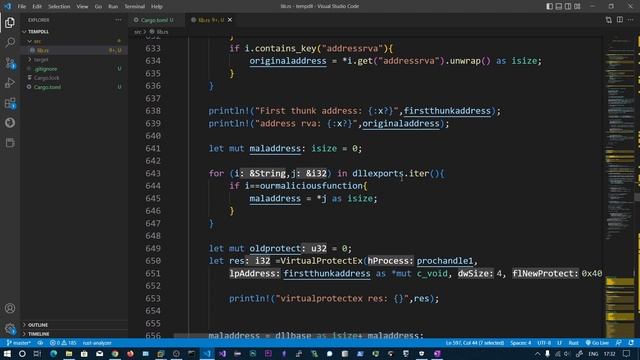Open the View menu
This screenshot has width=640, height=360.
click(x=82, y=7)
